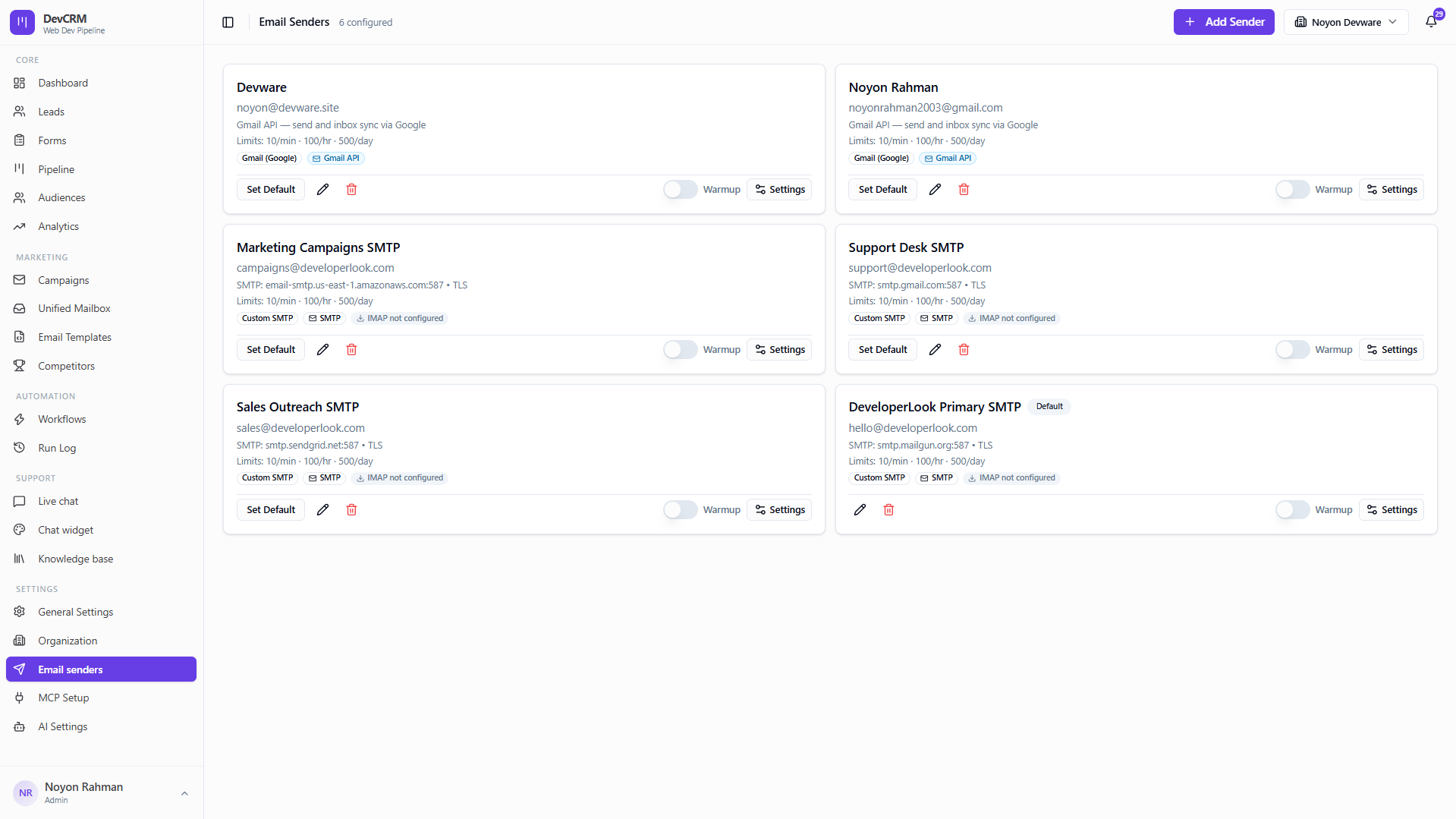This screenshot has height=819, width=1456.
Task: Switch on Warmup for DeveloperLook Primary SMTP
Action: [x=1292, y=510]
